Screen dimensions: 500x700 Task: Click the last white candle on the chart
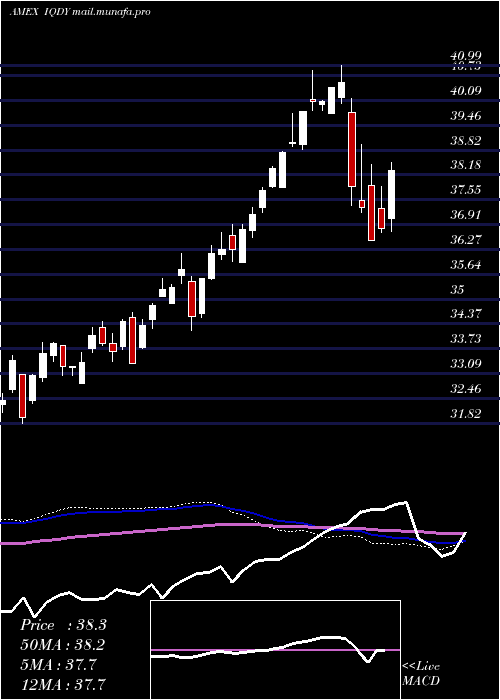(392, 195)
